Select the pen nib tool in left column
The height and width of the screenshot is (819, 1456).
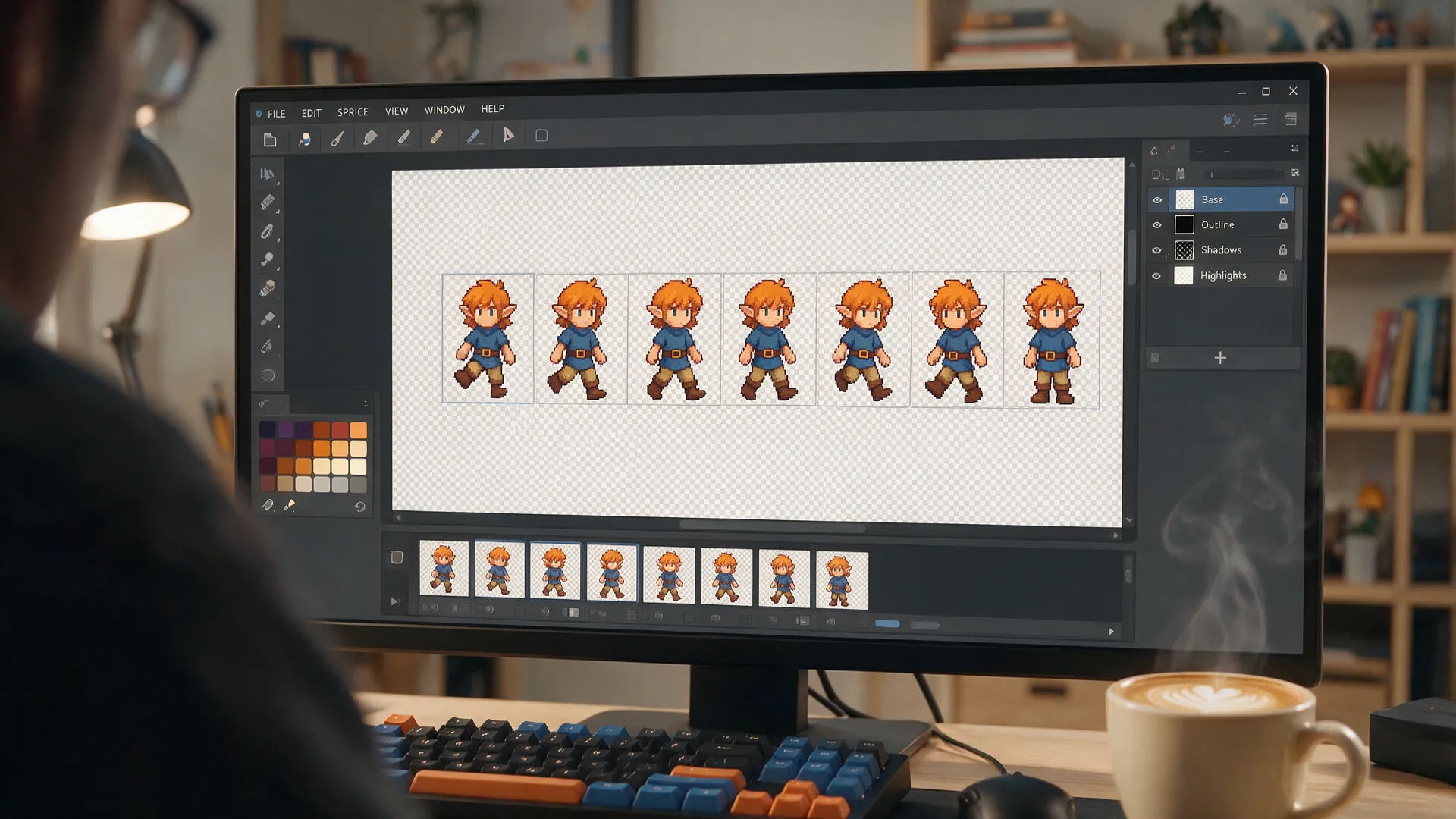pyautogui.click(x=267, y=347)
